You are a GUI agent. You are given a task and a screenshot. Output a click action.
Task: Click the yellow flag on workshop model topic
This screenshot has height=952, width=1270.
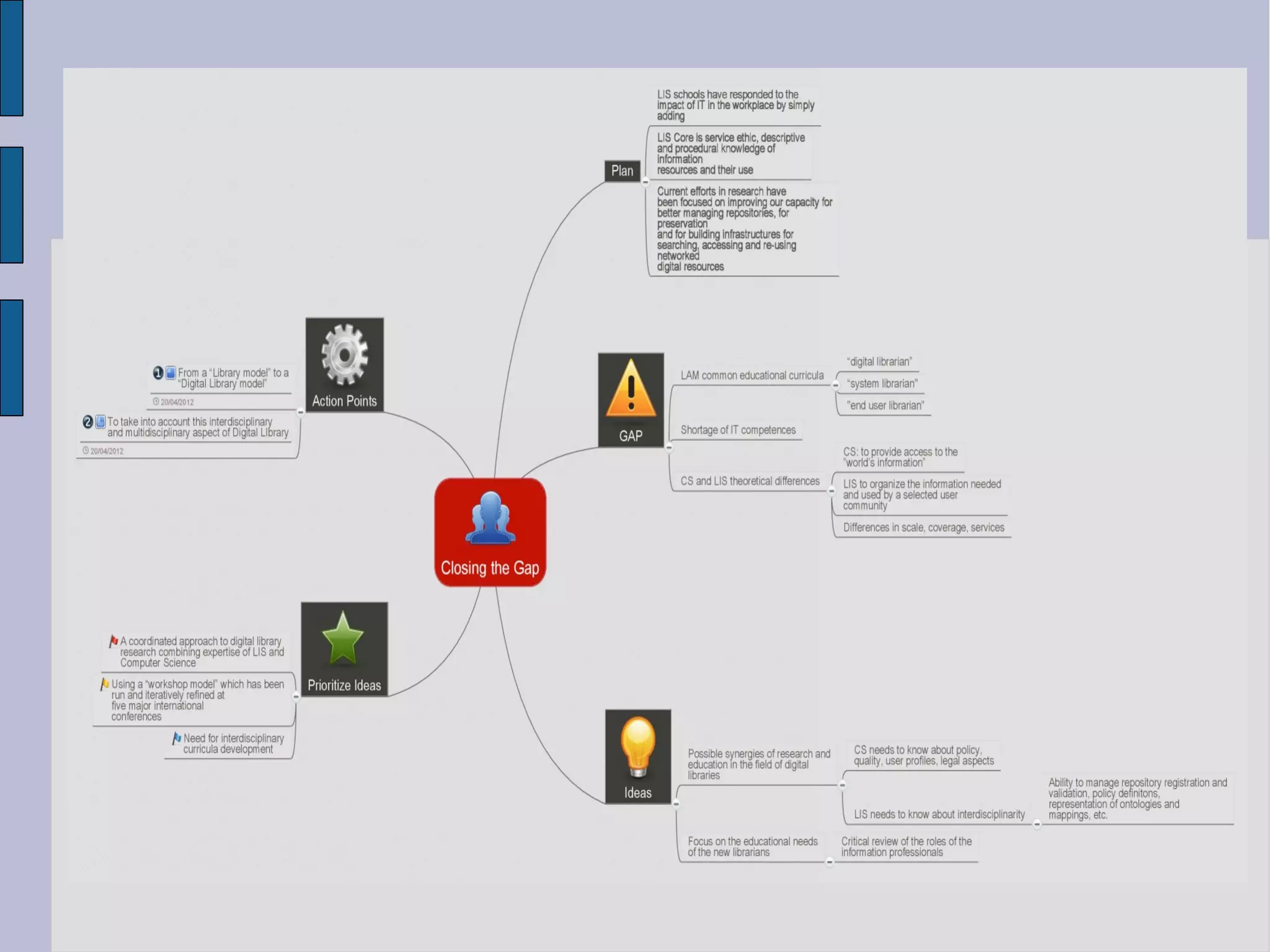[105, 683]
